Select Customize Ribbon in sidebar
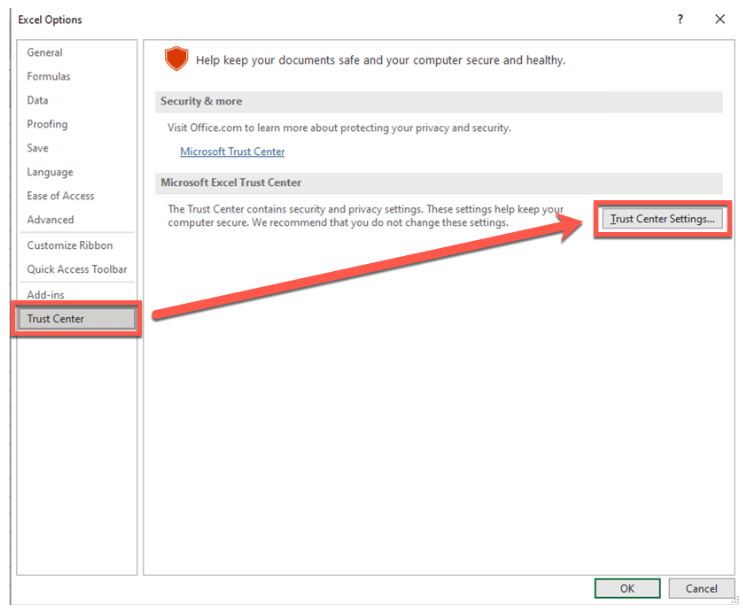The height and width of the screenshot is (612, 743). pos(70,245)
